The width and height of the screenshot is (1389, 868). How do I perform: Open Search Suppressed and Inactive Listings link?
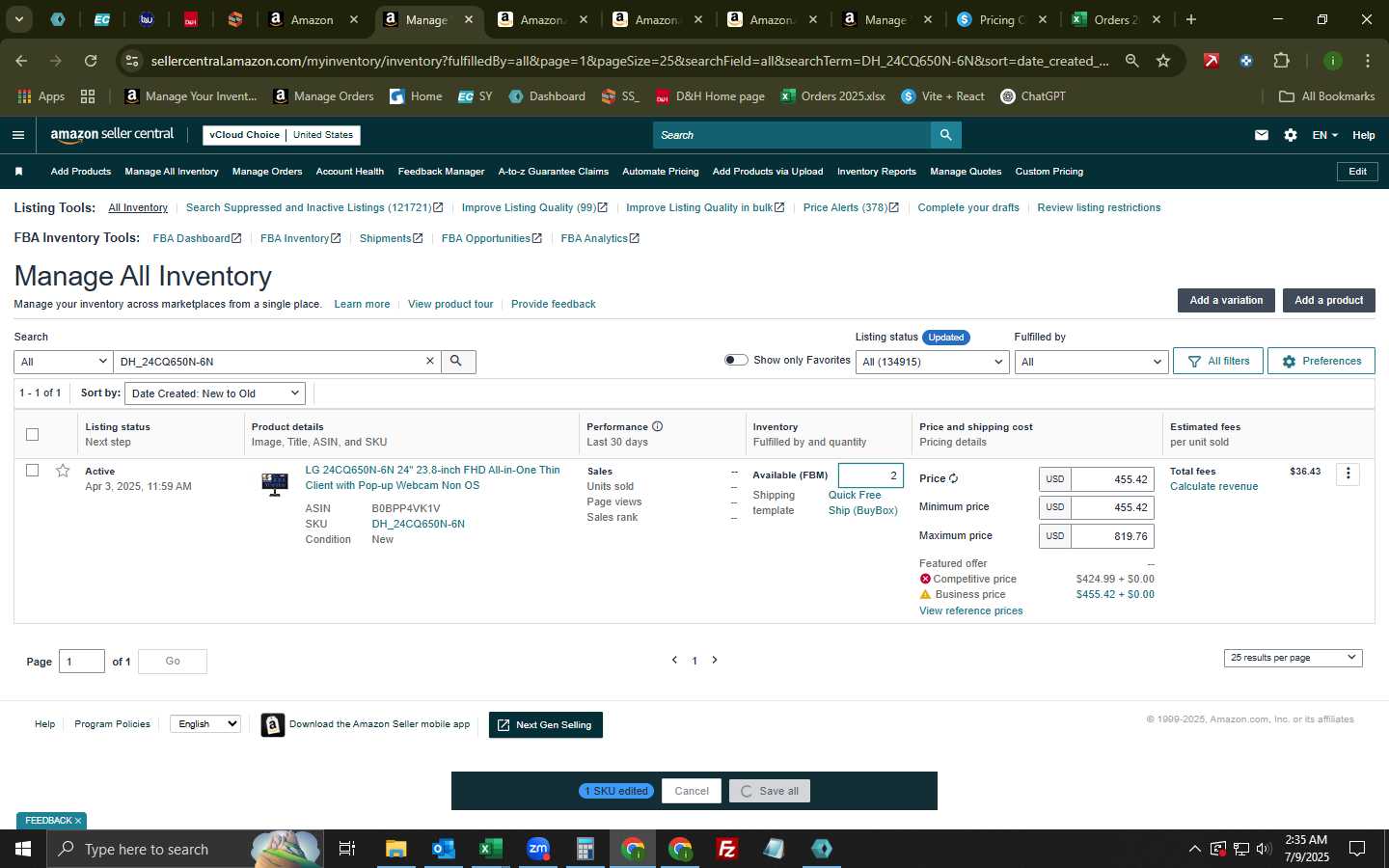(313, 207)
